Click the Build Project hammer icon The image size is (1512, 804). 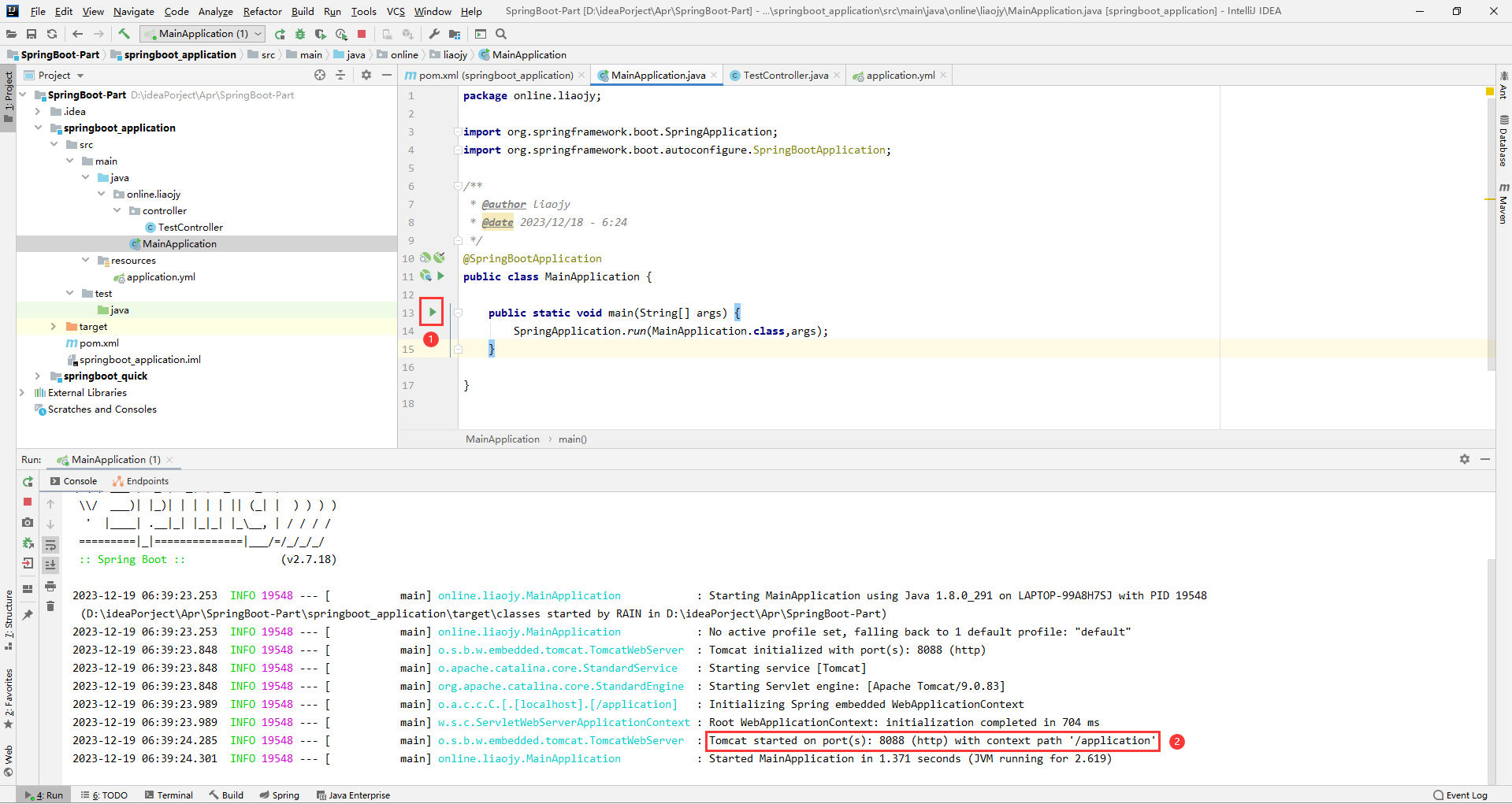pos(124,34)
